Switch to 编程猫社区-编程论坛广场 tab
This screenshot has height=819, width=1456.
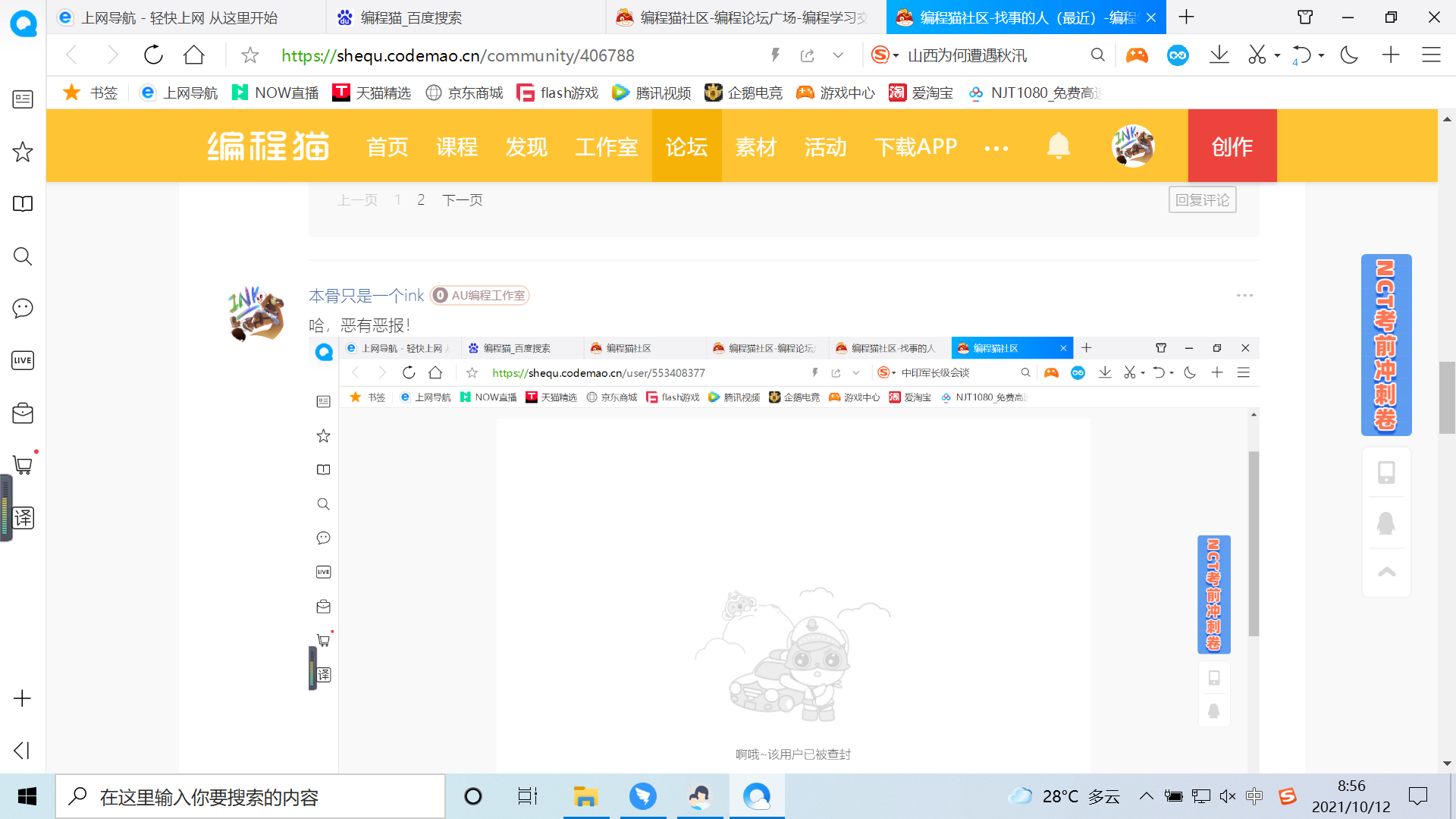coord(745,17)
